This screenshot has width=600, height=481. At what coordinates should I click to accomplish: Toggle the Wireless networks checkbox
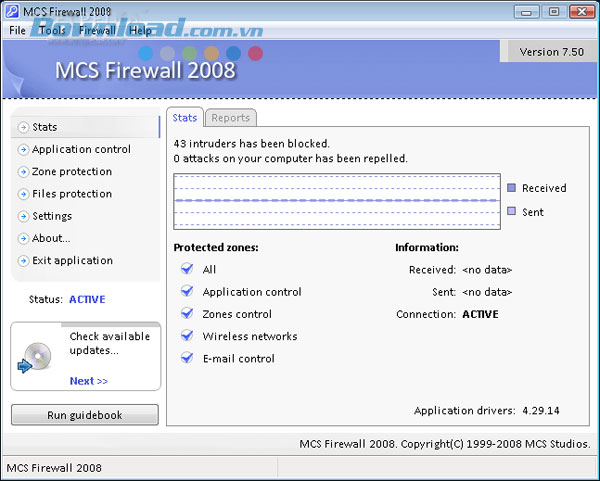click(186, 336)
